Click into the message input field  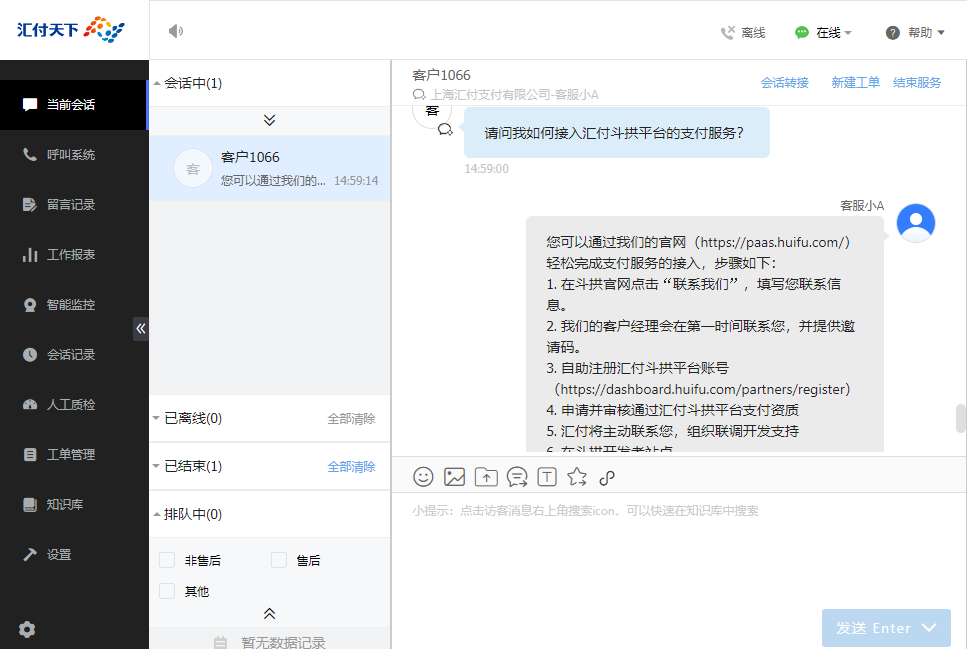(x=678, y=549)
